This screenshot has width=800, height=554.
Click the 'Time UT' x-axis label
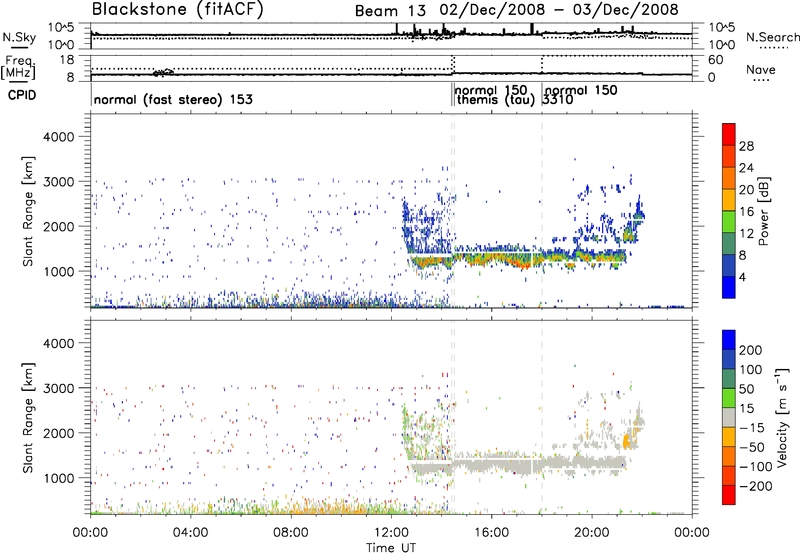coord(391,547)
